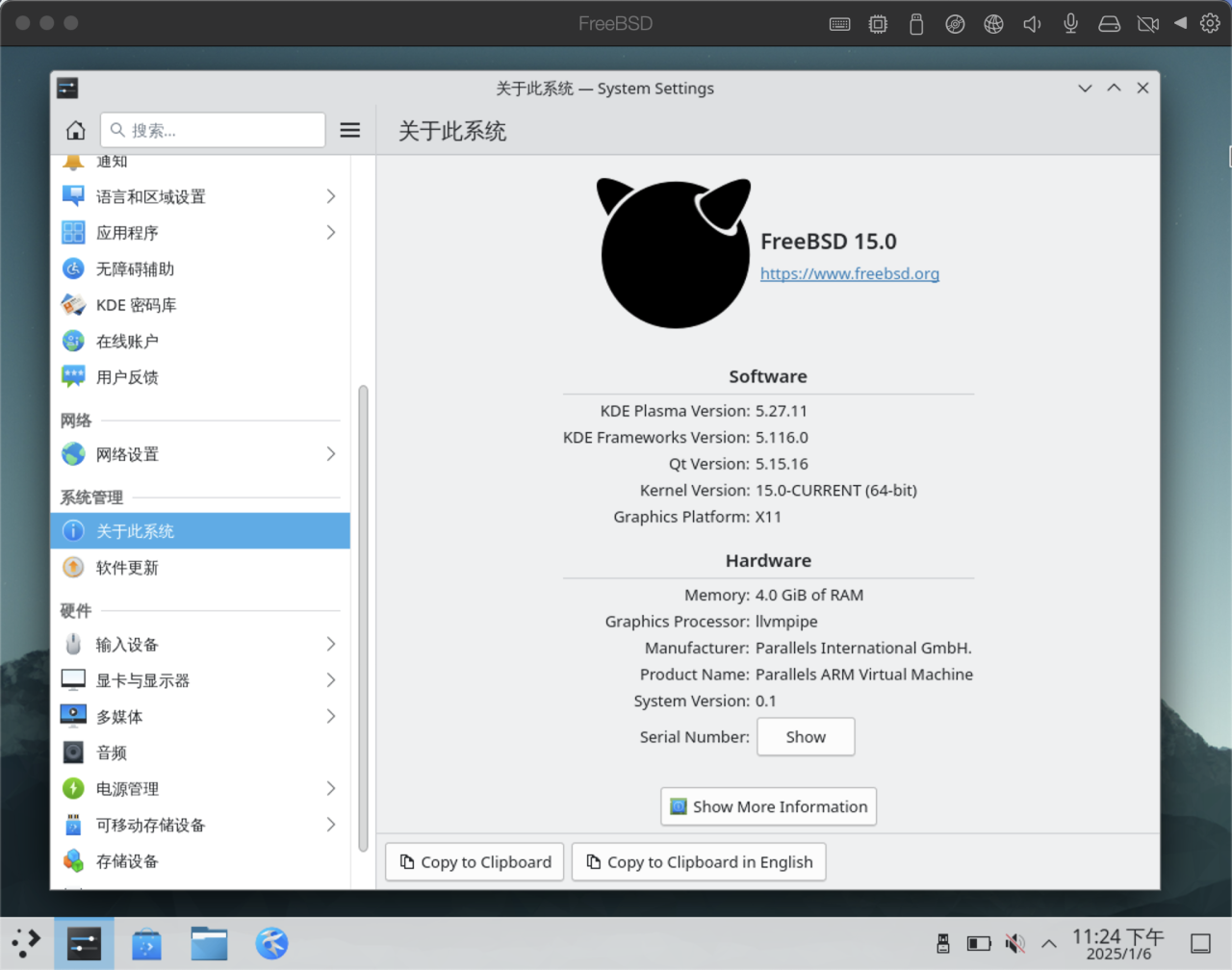Click Copy to Clipboard in English
Viewport: 1232px width, 970px height.
(x=699, y=862)
